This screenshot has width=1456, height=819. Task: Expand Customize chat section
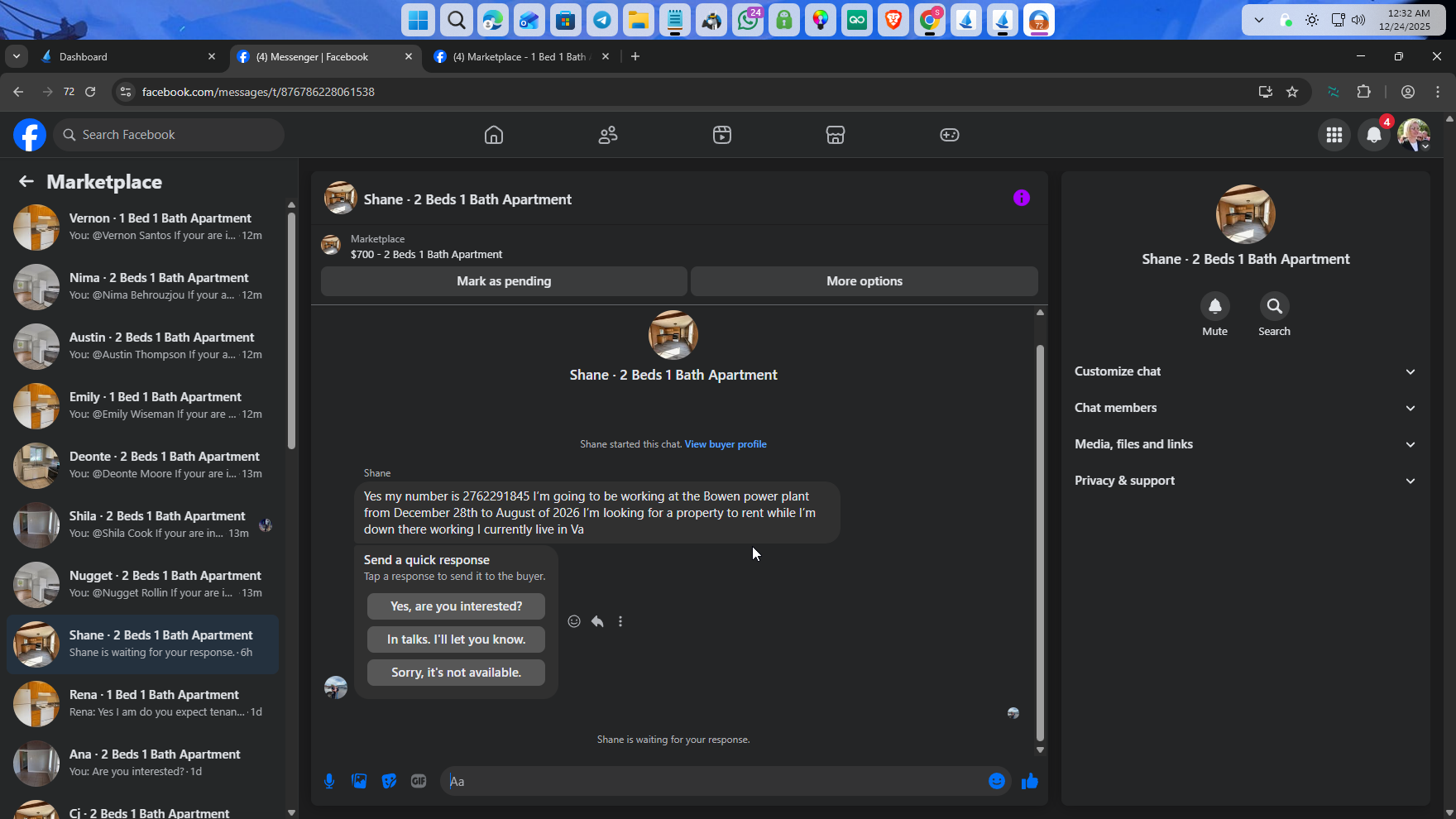point(1246,371)
